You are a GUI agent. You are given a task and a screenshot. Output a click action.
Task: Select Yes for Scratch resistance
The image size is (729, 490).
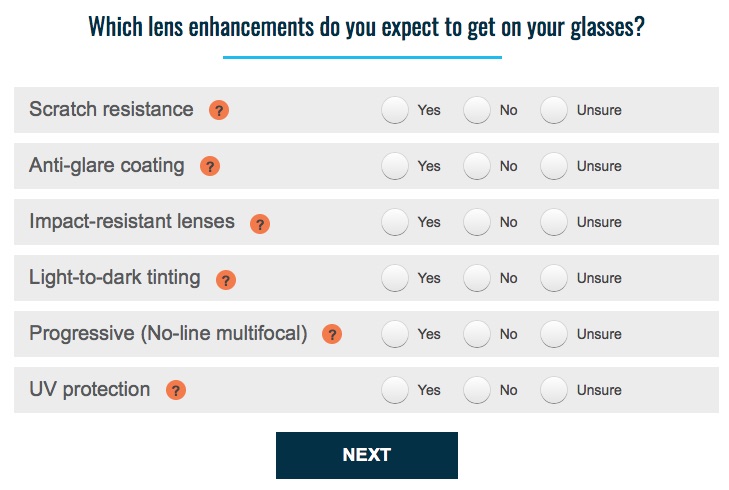point(395,110)
